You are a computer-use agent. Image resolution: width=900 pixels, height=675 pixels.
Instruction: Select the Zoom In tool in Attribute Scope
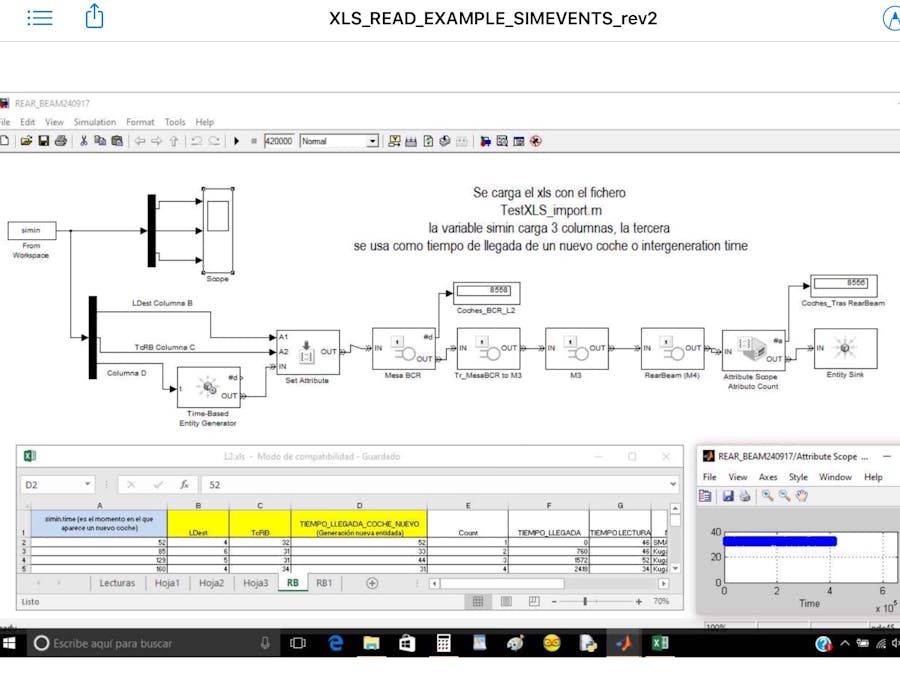[767, 496]
